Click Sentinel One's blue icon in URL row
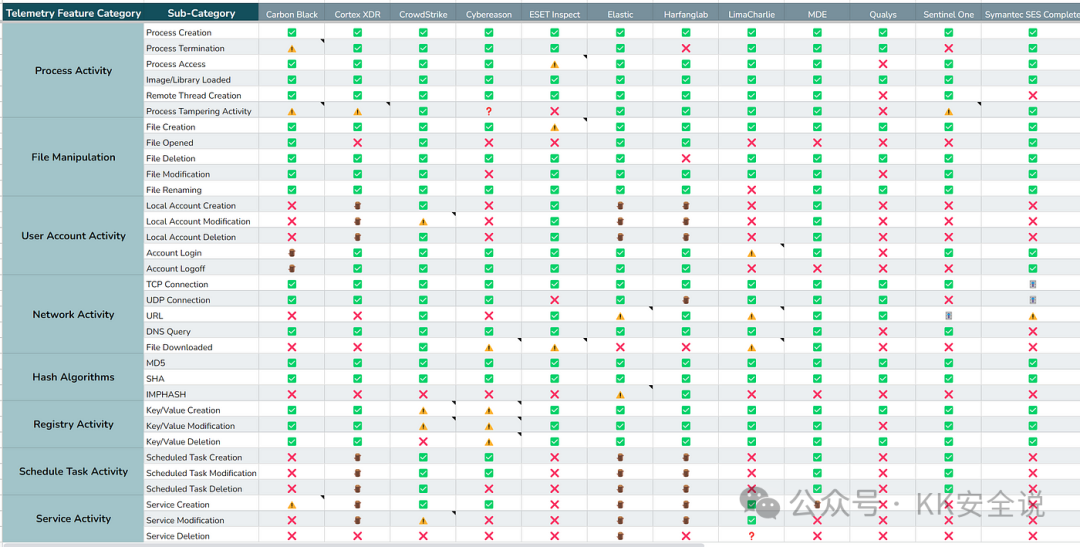This screenshot has height=547, width=1080. 948,316
